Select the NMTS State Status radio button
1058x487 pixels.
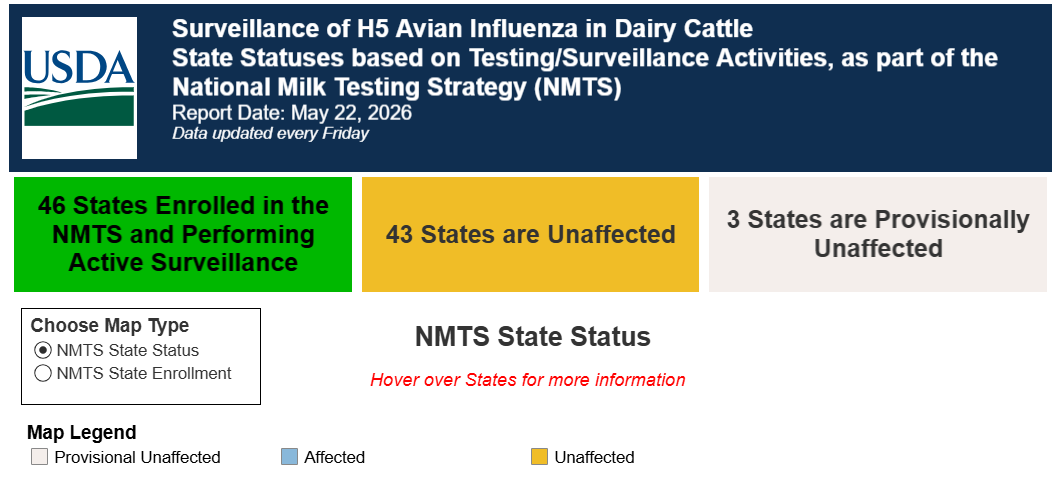[x=43, y=350]
